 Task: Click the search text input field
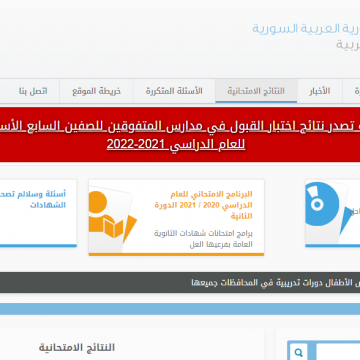pos(338,352)
